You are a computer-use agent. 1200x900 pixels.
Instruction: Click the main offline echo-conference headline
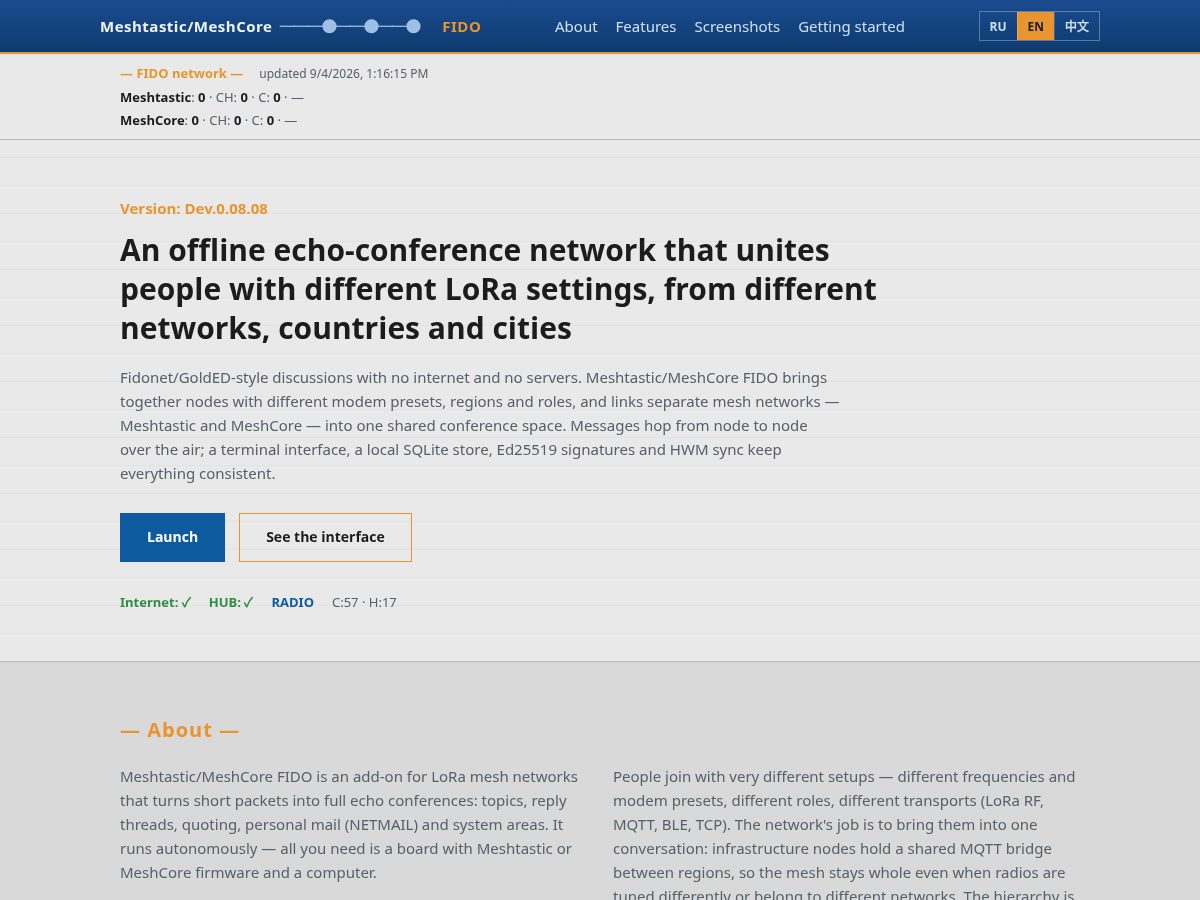click(x=498, y=289)
